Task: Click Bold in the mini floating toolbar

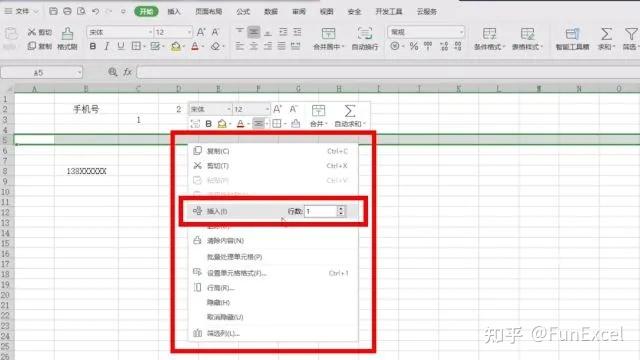Action: 209,124
